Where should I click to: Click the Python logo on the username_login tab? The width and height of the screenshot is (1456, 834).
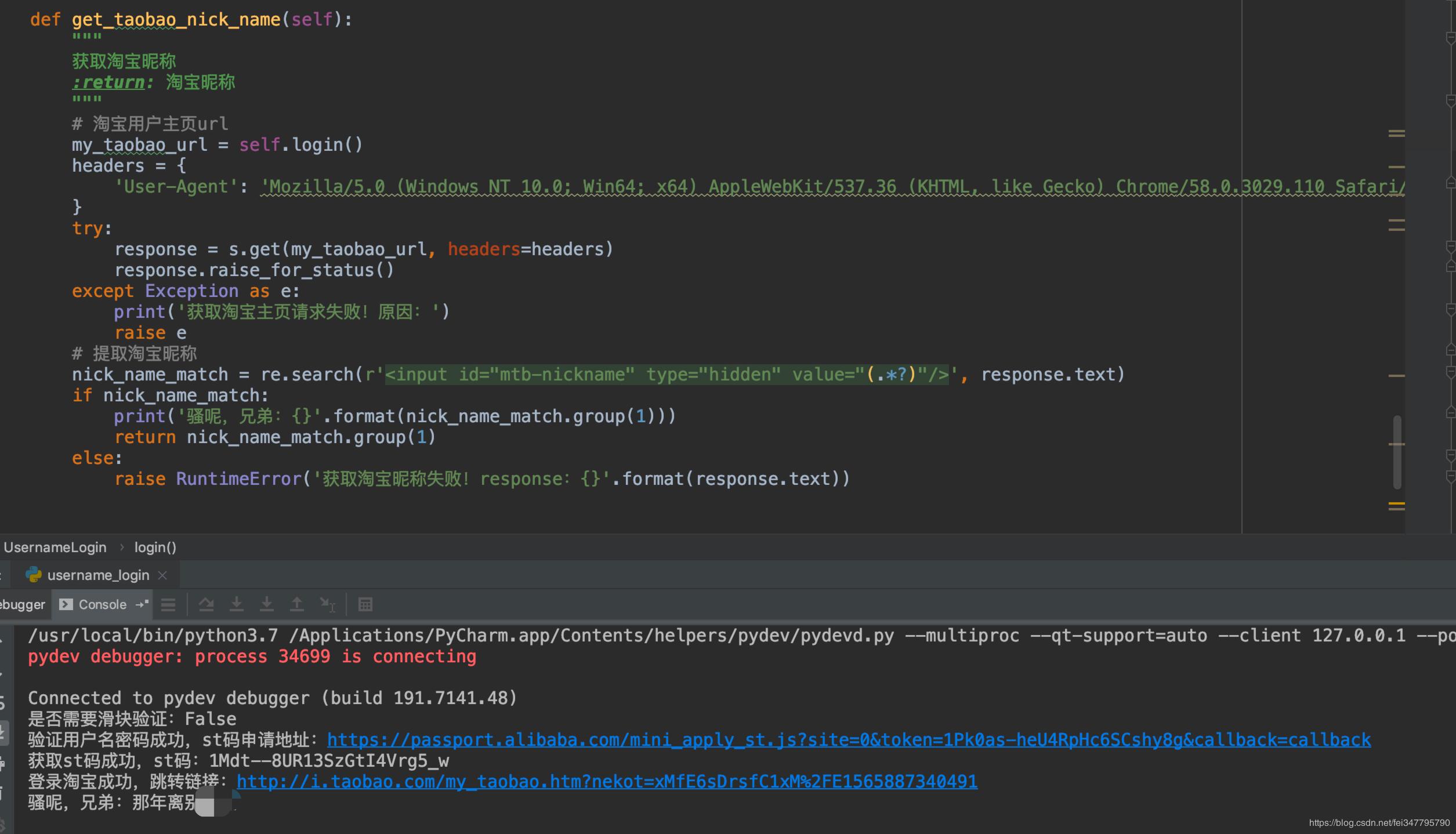pyautogui.click(x=34, y=575)
